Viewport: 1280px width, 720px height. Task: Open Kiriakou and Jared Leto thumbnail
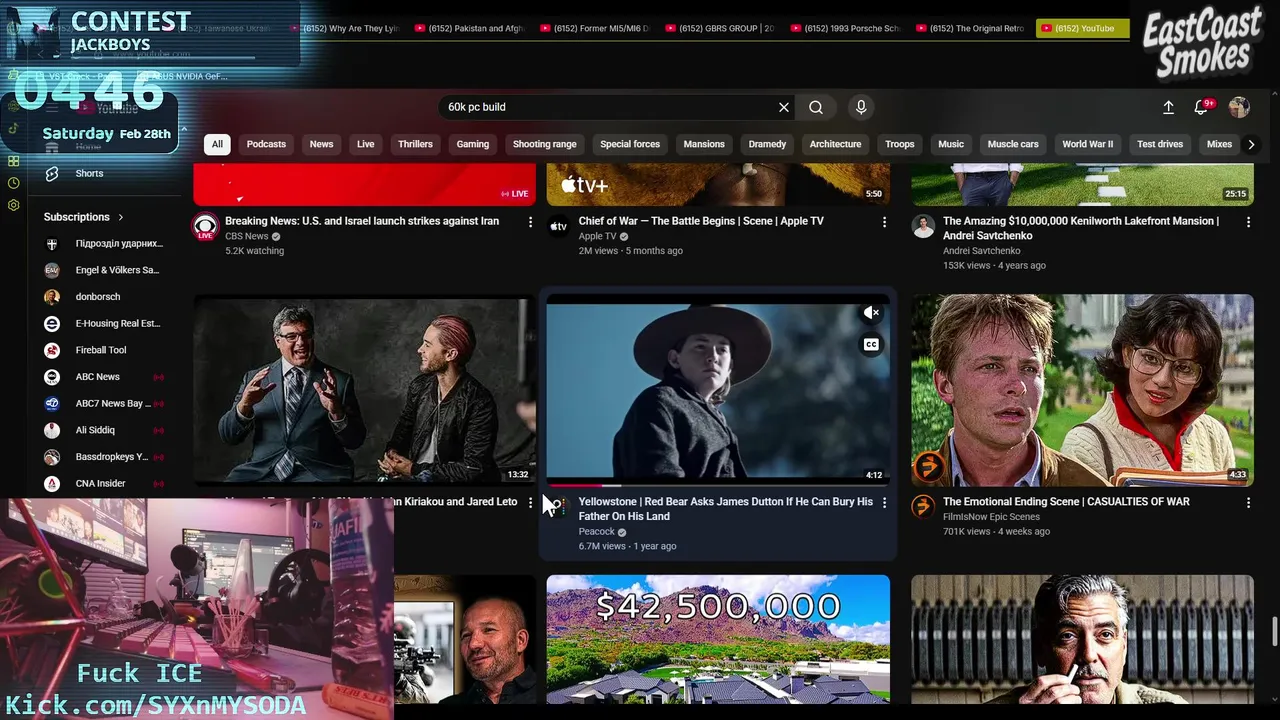pos(364,389)
